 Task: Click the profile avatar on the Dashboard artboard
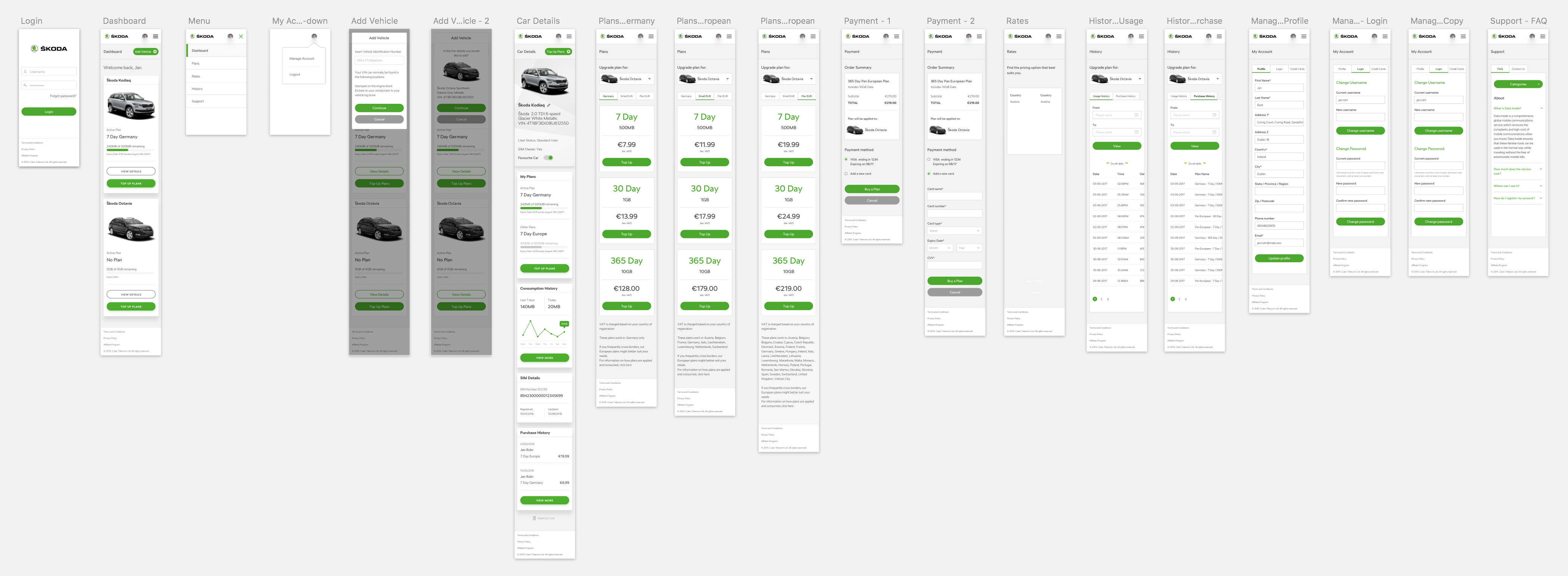pos(145,37)
